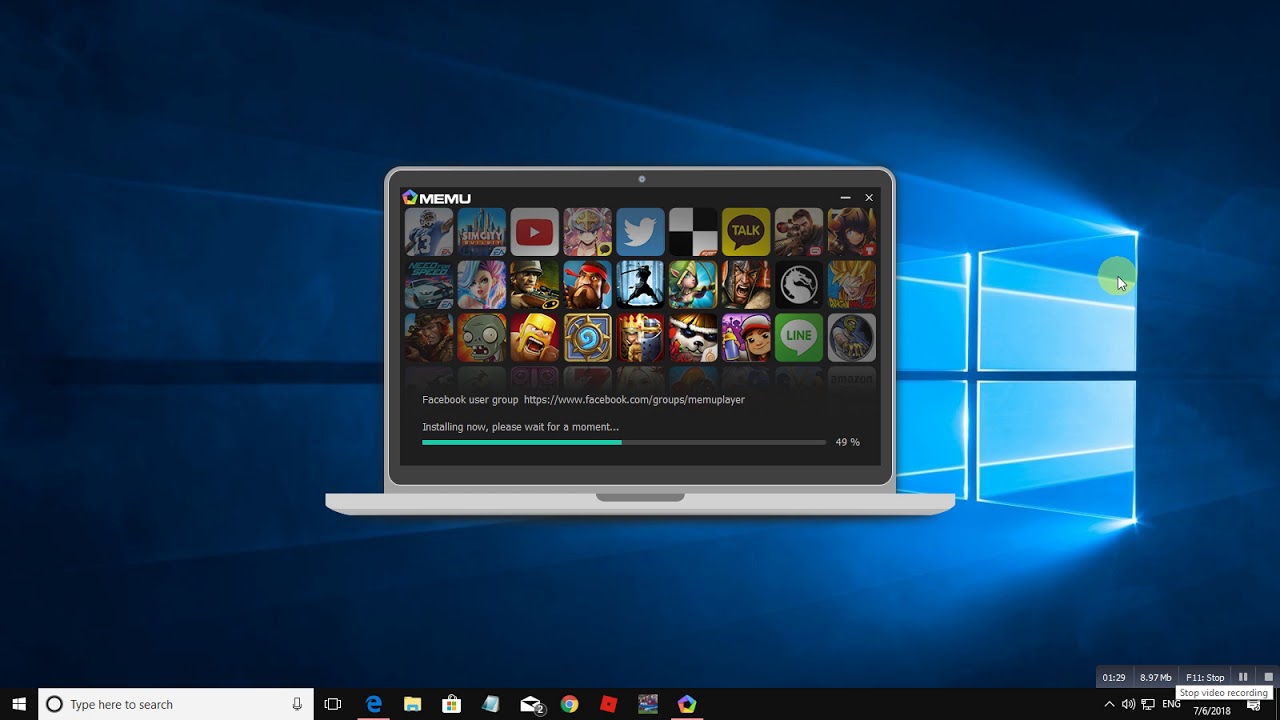Open the Facebook memuplayer group link
1280x720 pixels.
coord(634,400)
